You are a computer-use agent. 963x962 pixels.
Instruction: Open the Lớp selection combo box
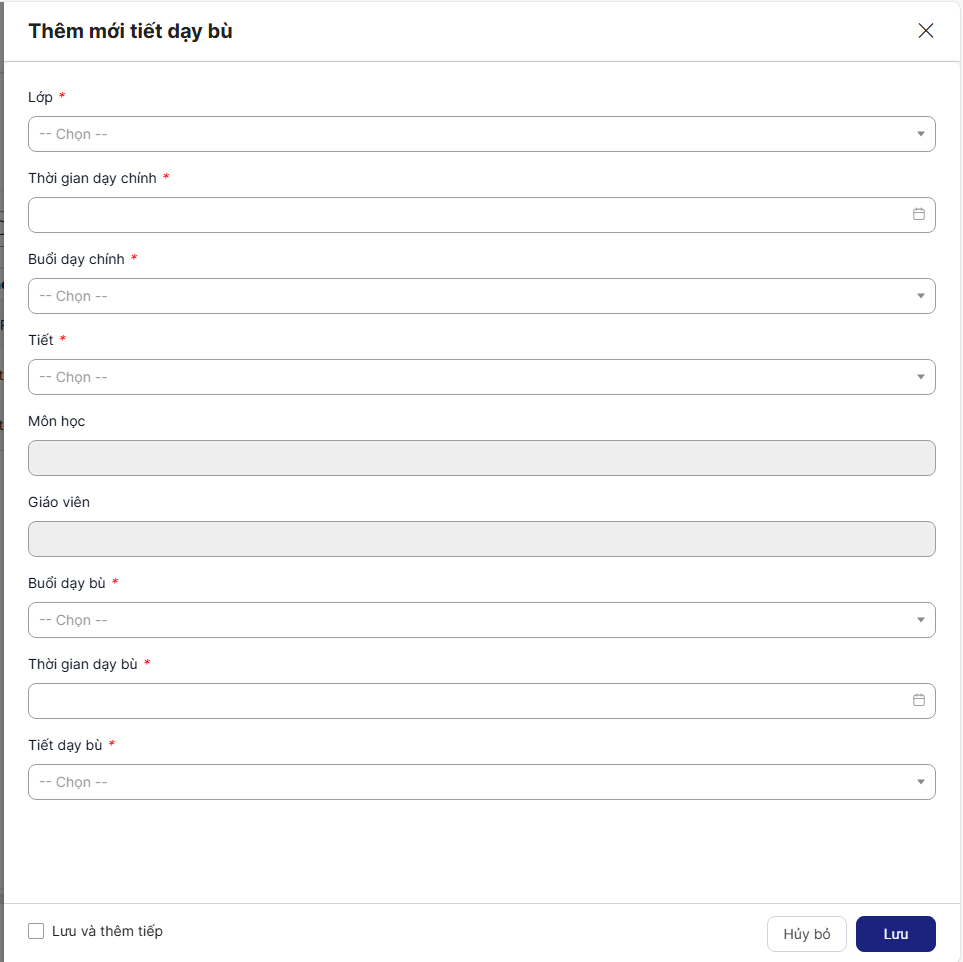470,134
